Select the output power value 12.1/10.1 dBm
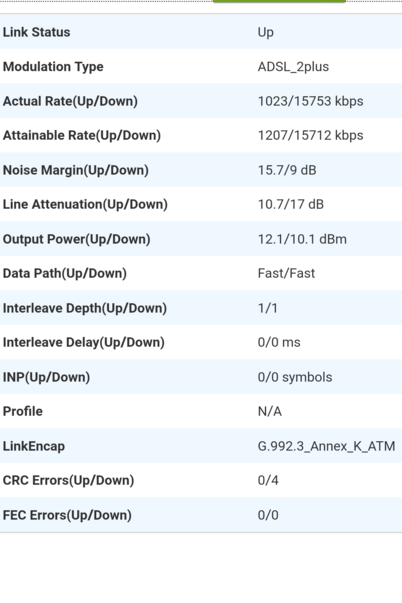The width and height of the screenshot is (402, 603). click(x=302, y=239)
